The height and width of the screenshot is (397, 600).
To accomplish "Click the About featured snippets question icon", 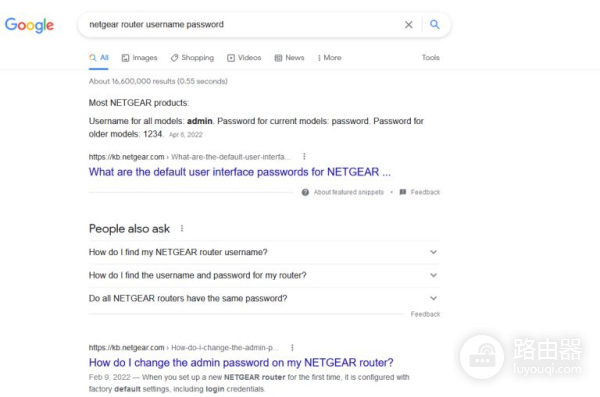I will (305, 192).
